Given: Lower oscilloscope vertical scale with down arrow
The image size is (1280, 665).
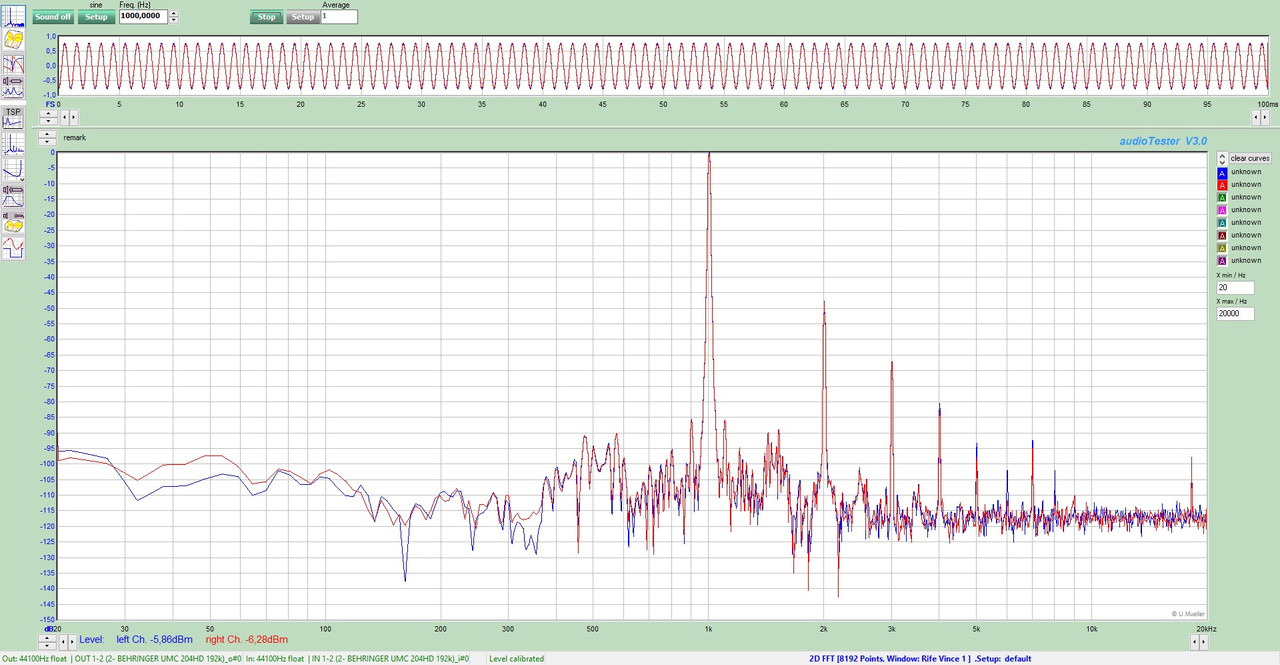Looking at the screenshot, I should tap(48, 122).
